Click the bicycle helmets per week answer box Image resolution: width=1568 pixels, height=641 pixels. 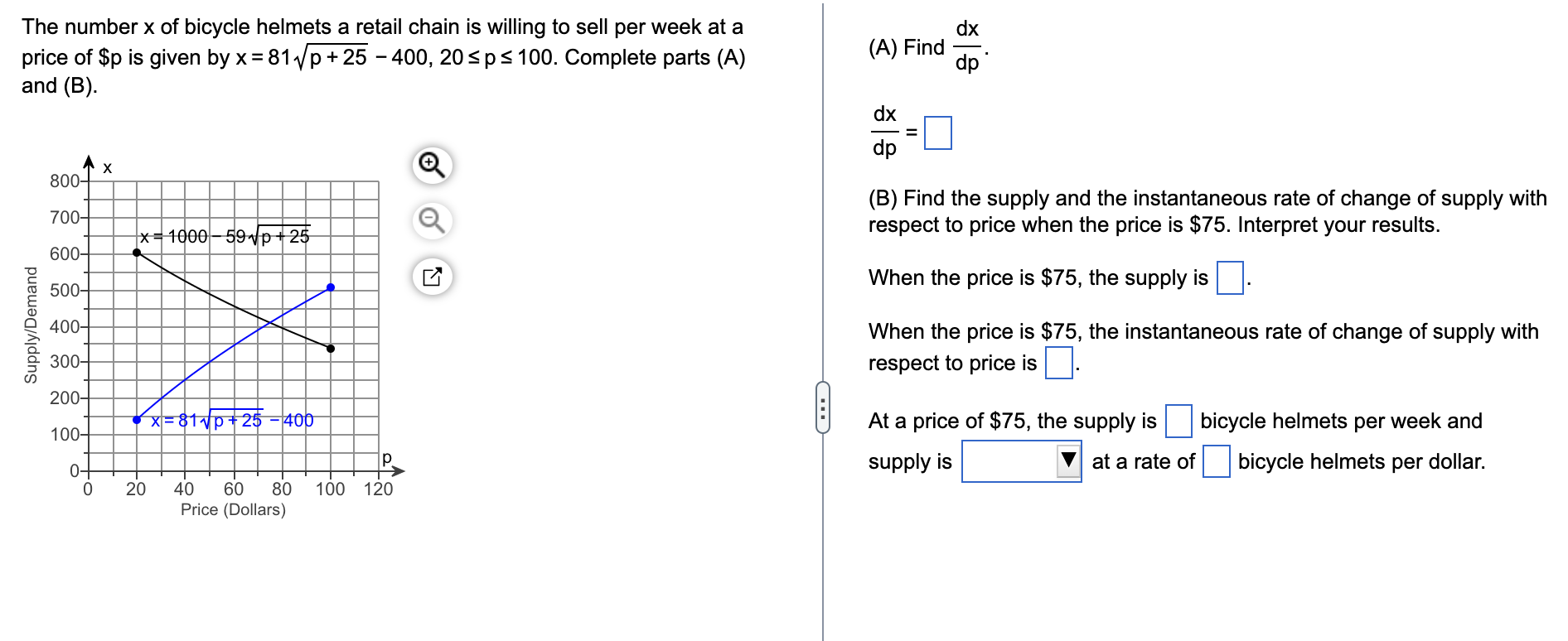pos(1178,422)
